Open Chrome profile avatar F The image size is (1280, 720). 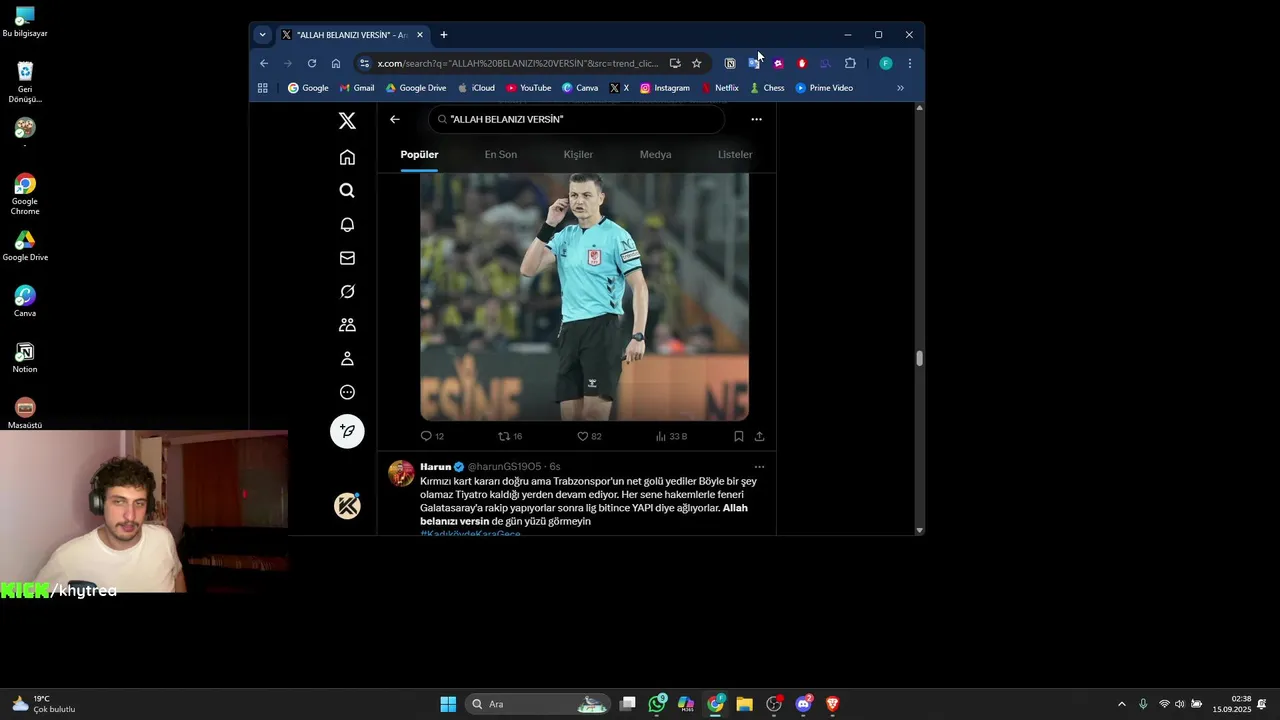[x=886, y=63]
